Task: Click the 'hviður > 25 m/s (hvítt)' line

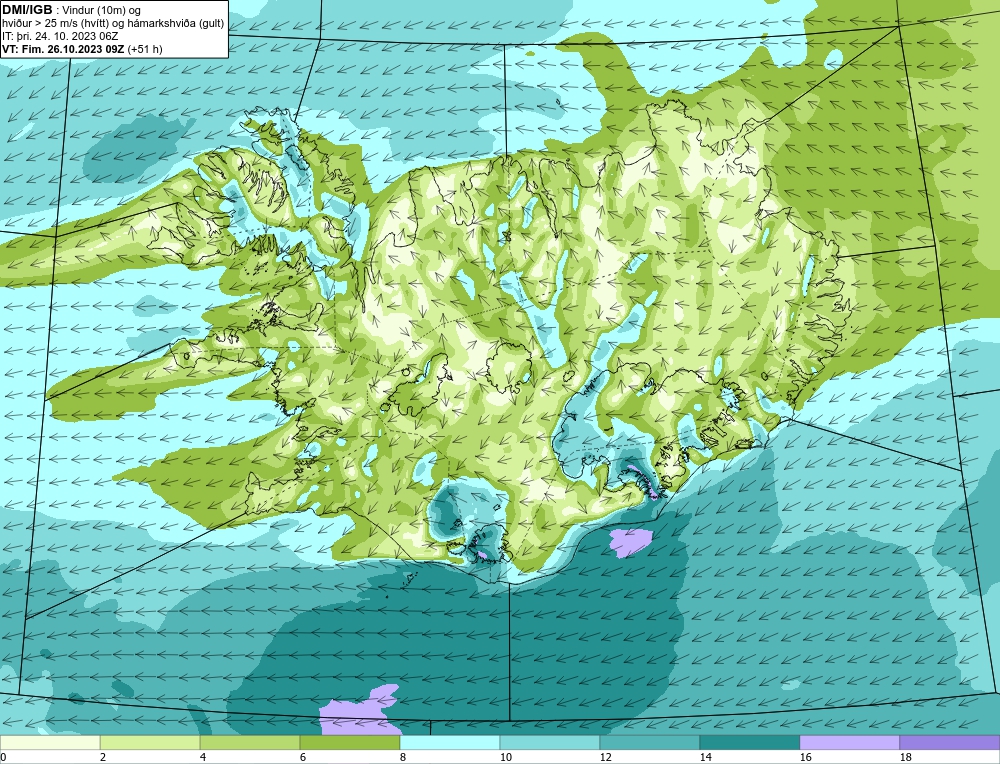Action: click(55, 23)
